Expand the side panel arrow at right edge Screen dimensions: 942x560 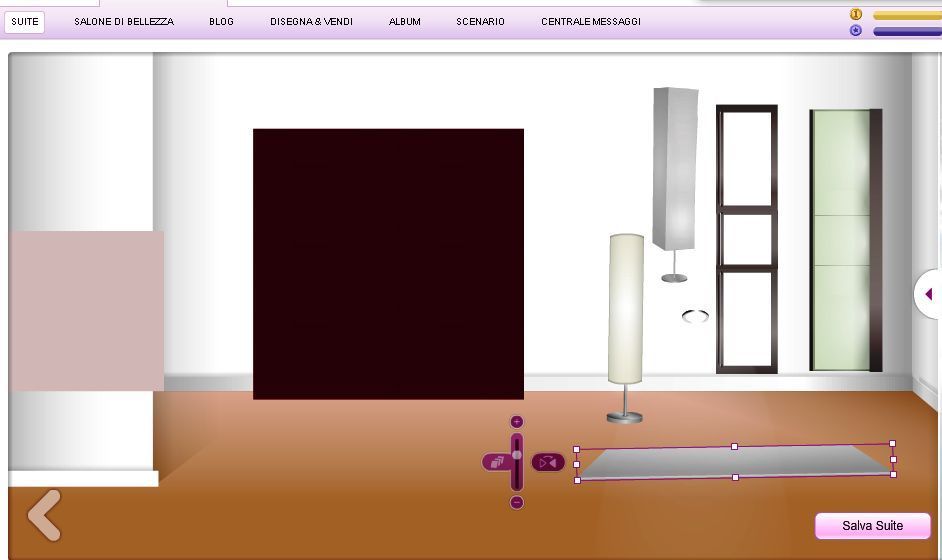pos(928,294)
